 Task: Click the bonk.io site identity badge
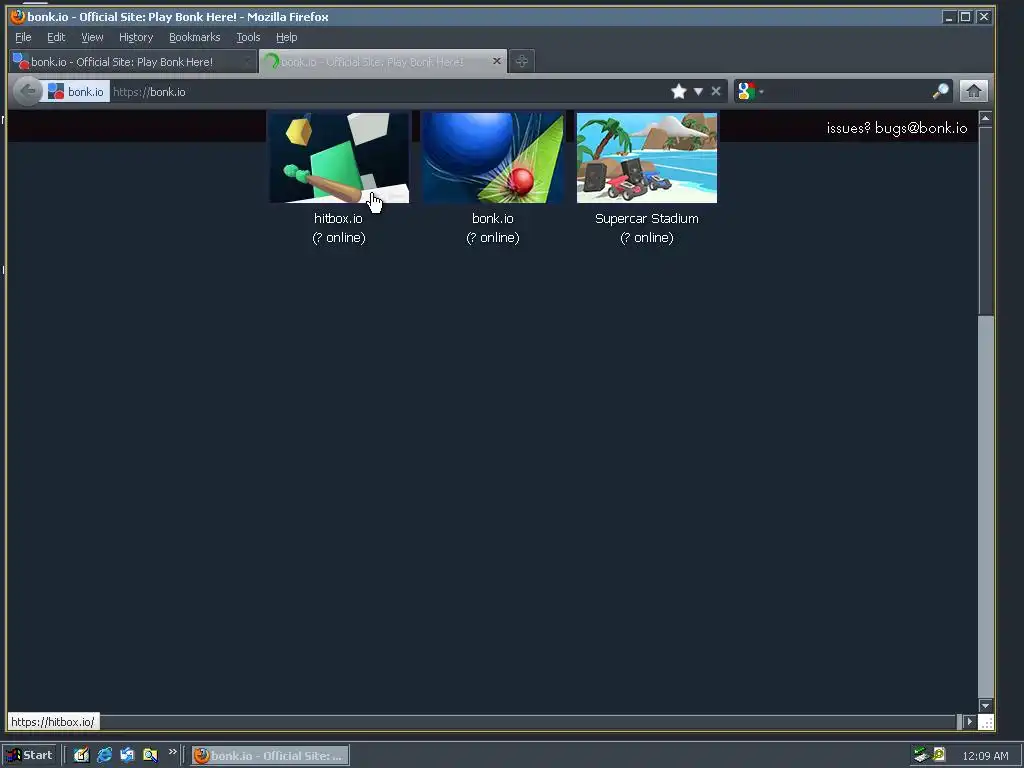click(x=76, y=91)
